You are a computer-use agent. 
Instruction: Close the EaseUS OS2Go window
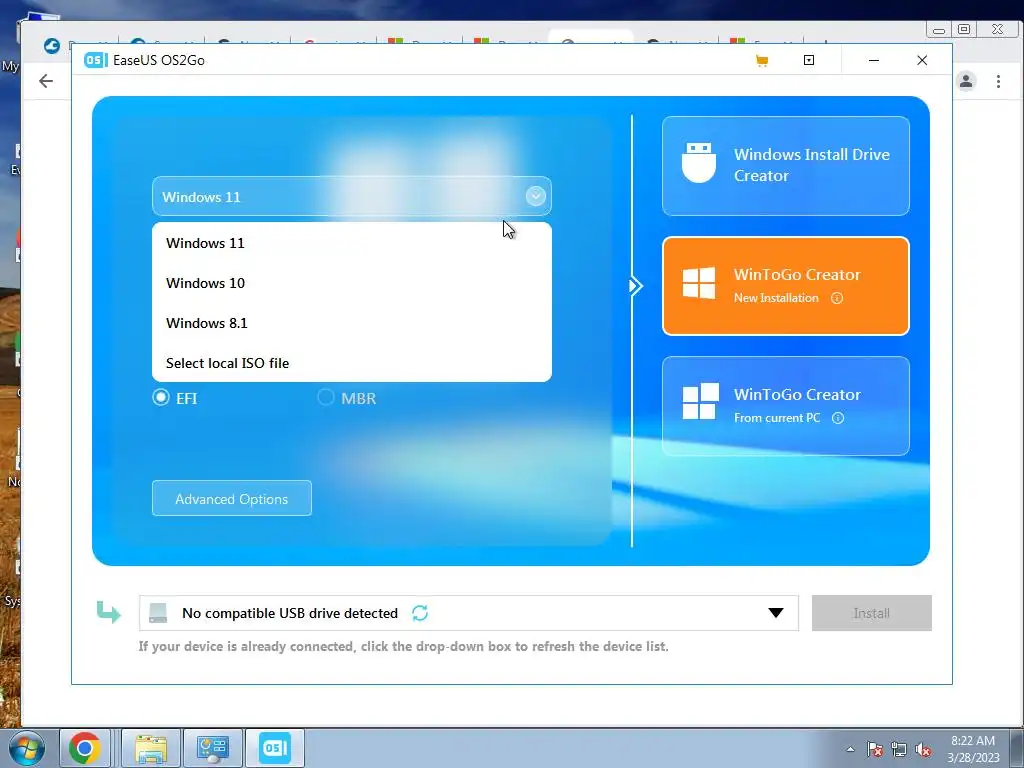tap(921, 60)
